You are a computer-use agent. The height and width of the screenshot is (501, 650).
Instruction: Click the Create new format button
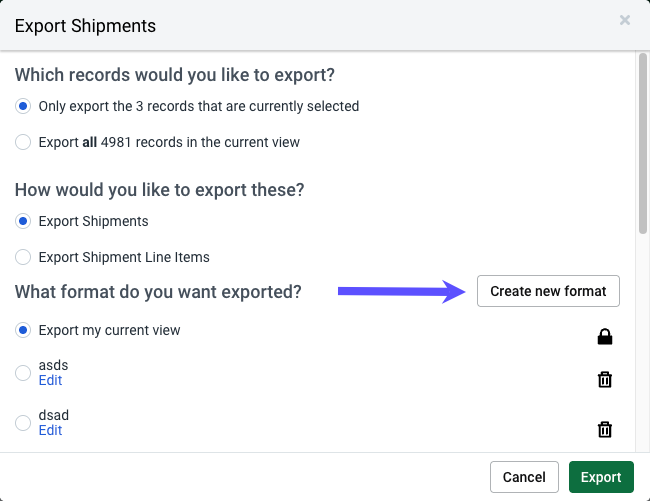548,291
